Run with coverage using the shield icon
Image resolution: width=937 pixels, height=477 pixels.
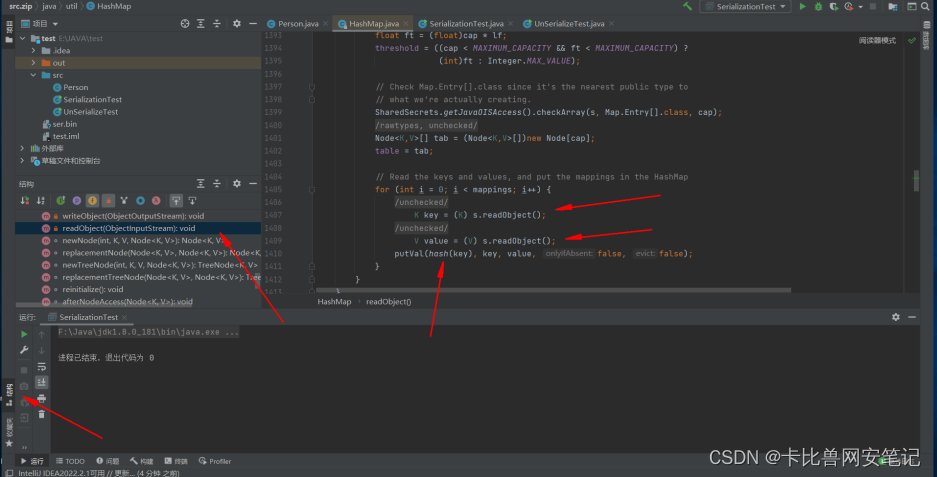pos(834,7)
